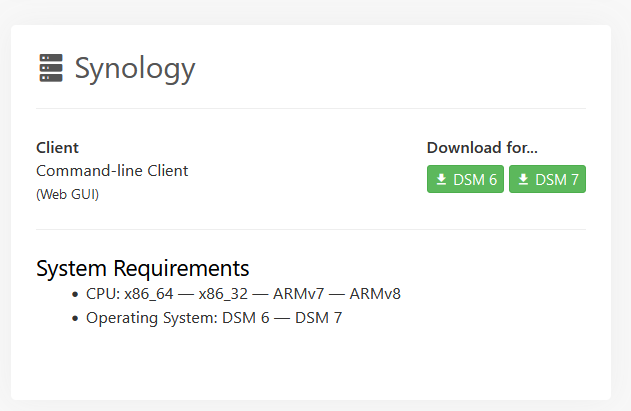Click the download arrow icon in DSM 6 button

pyautogui.click(x=441, y=180)
